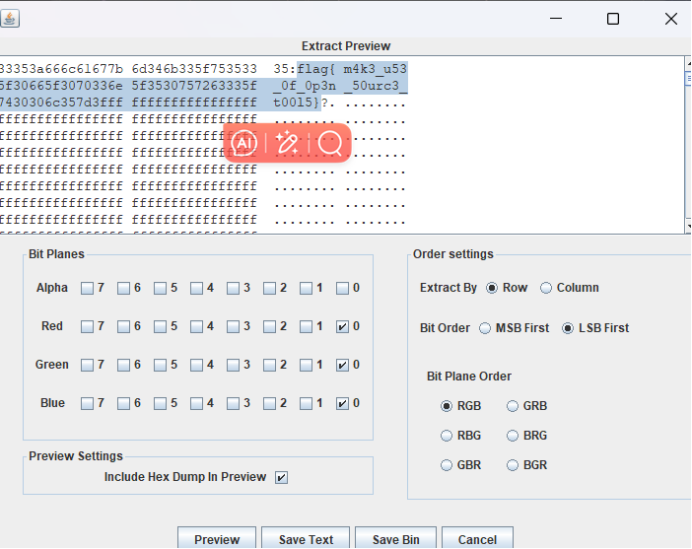Click hex value '5f3530757263335f'
The width and height of the screenshot is (692, 549).
click(x=194, y=86)
